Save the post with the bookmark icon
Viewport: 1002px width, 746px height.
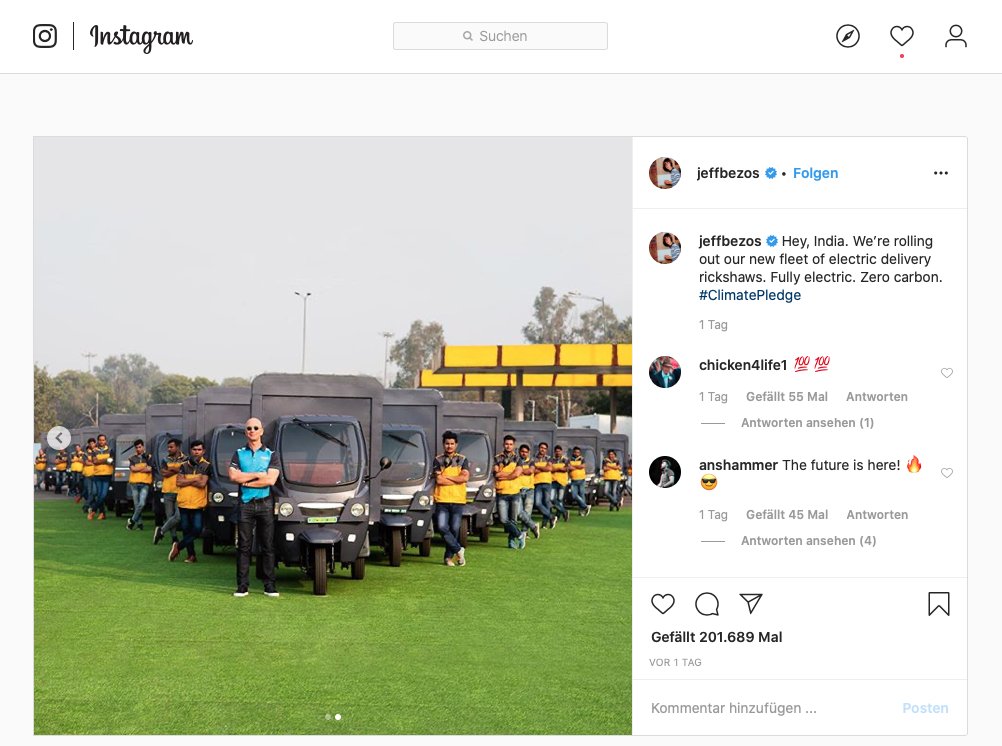pos(939,603)
